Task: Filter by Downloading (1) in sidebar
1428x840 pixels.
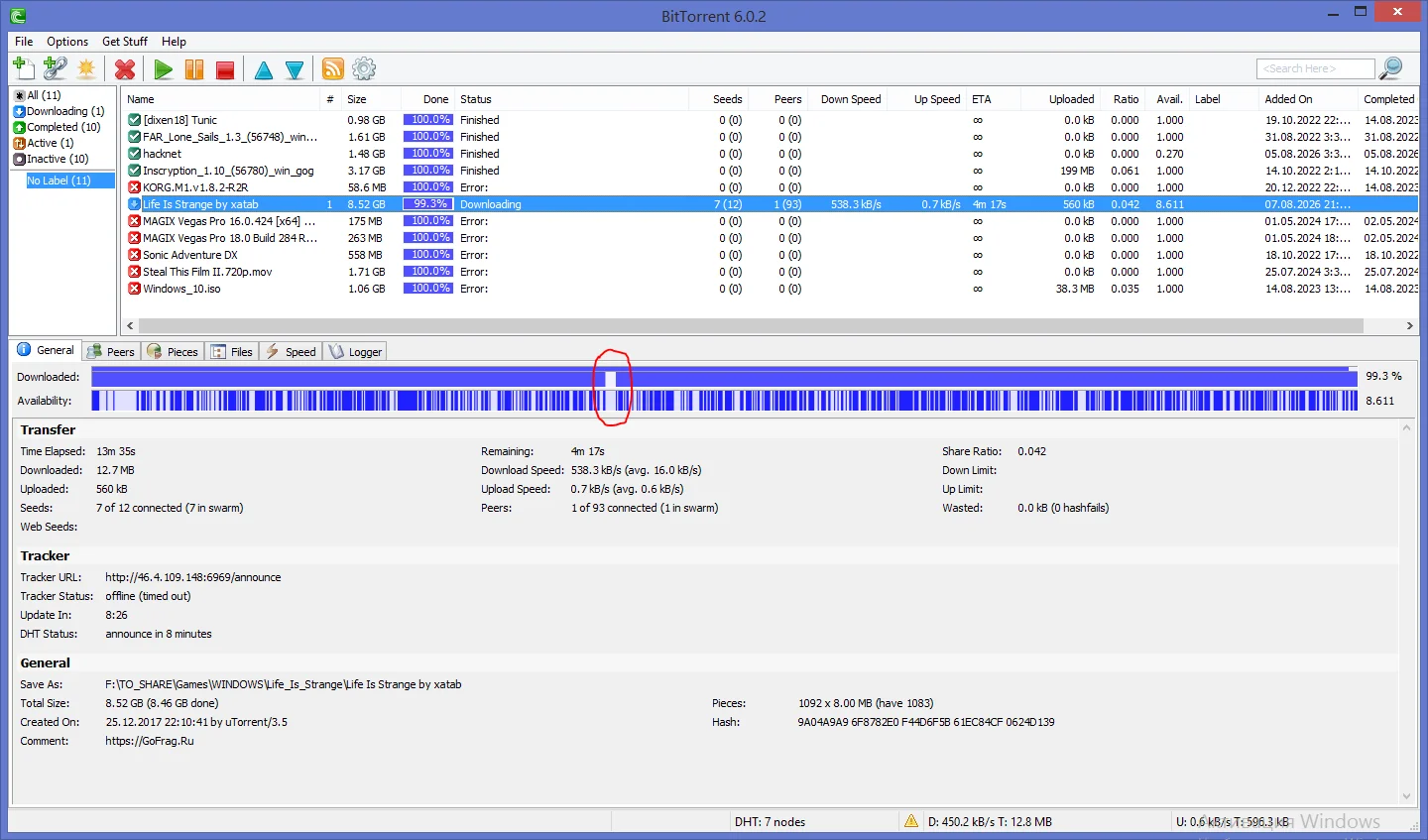Action: [59, 111]
